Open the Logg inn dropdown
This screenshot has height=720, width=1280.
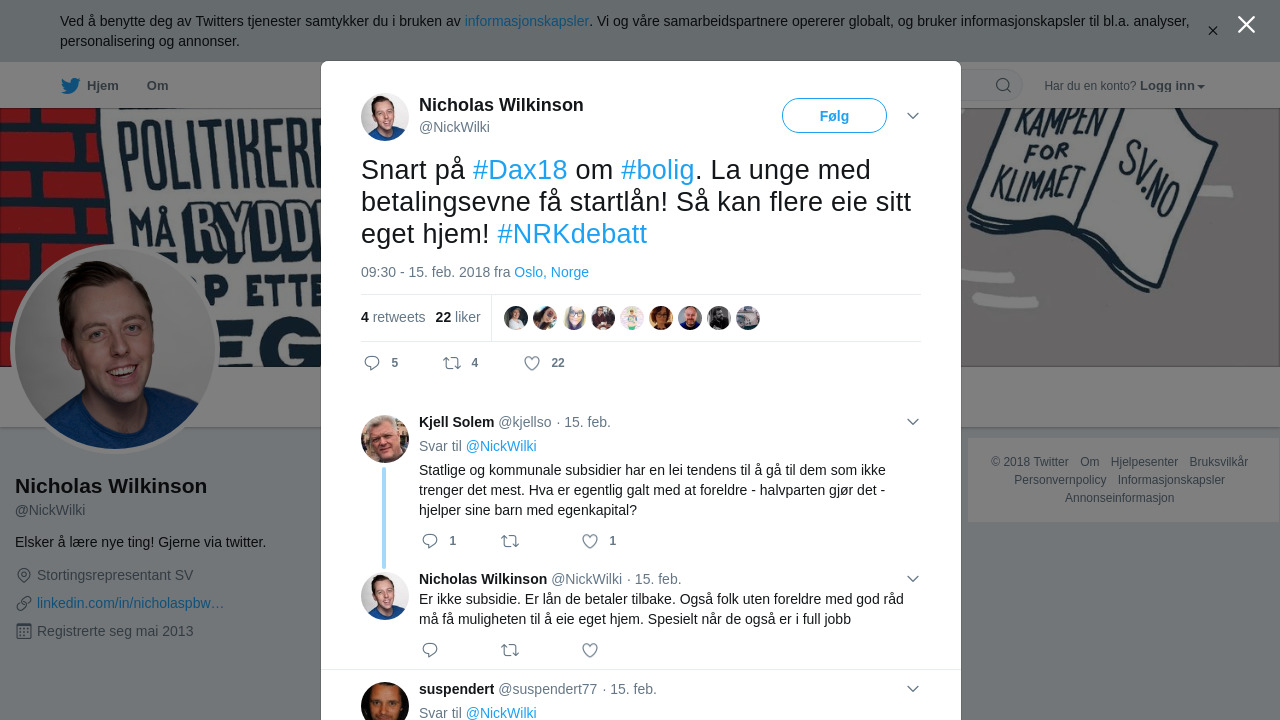click(x=1172, y=86)
